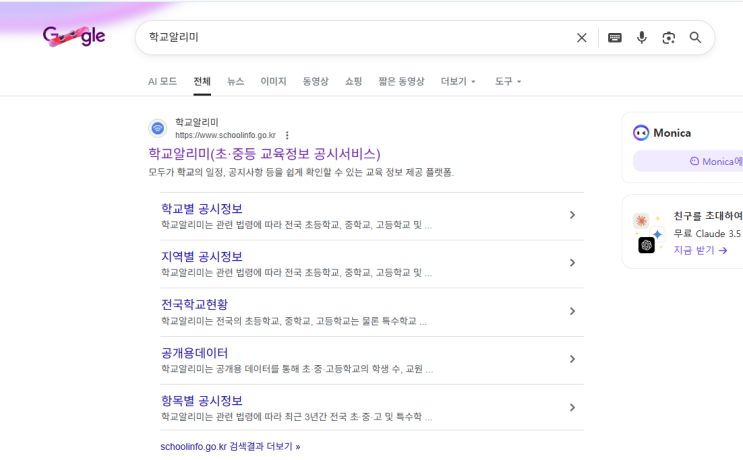Image resolution: width=743 pixels, height=460 pixels.
Task: Click the chevron arrow on 지역별 공시정보 row
Action: 572,263
